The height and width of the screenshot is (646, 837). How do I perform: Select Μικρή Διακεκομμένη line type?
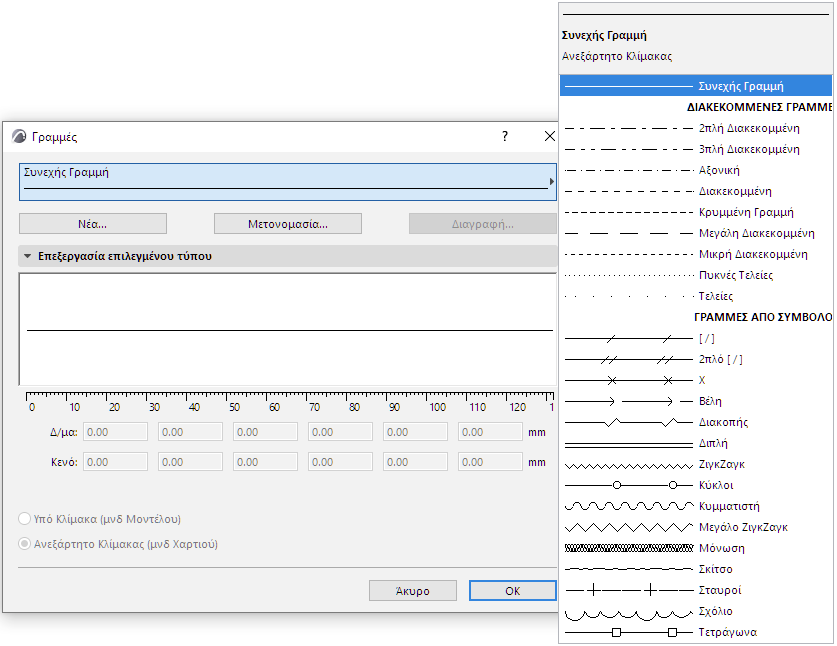point(696,254)
